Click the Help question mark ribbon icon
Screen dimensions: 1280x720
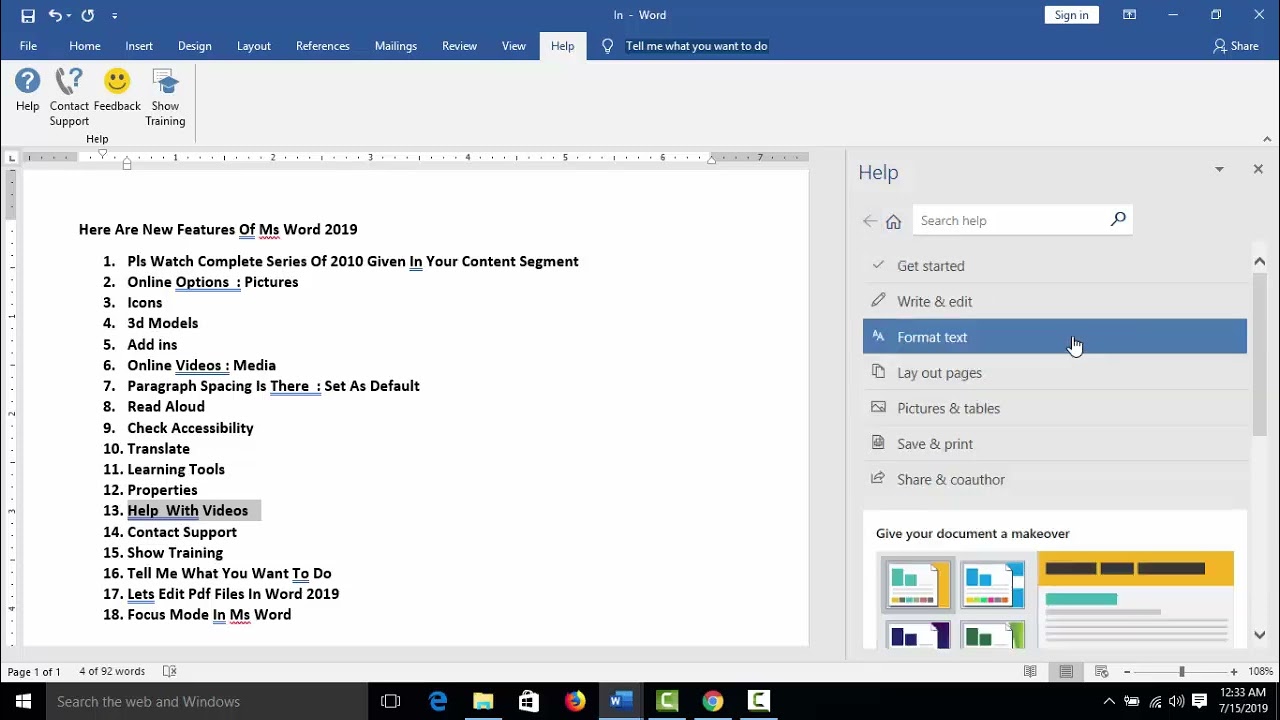28,90
